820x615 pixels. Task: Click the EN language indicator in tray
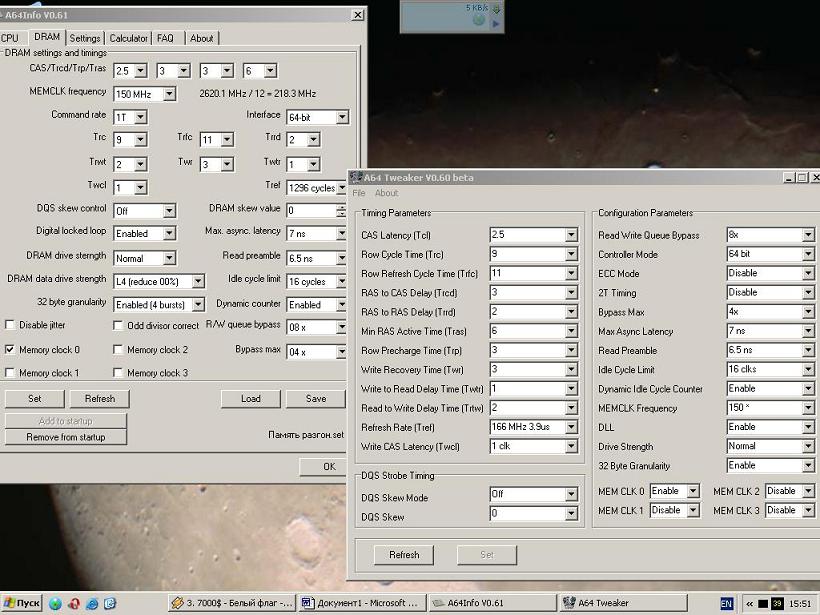tap(727, 603)
